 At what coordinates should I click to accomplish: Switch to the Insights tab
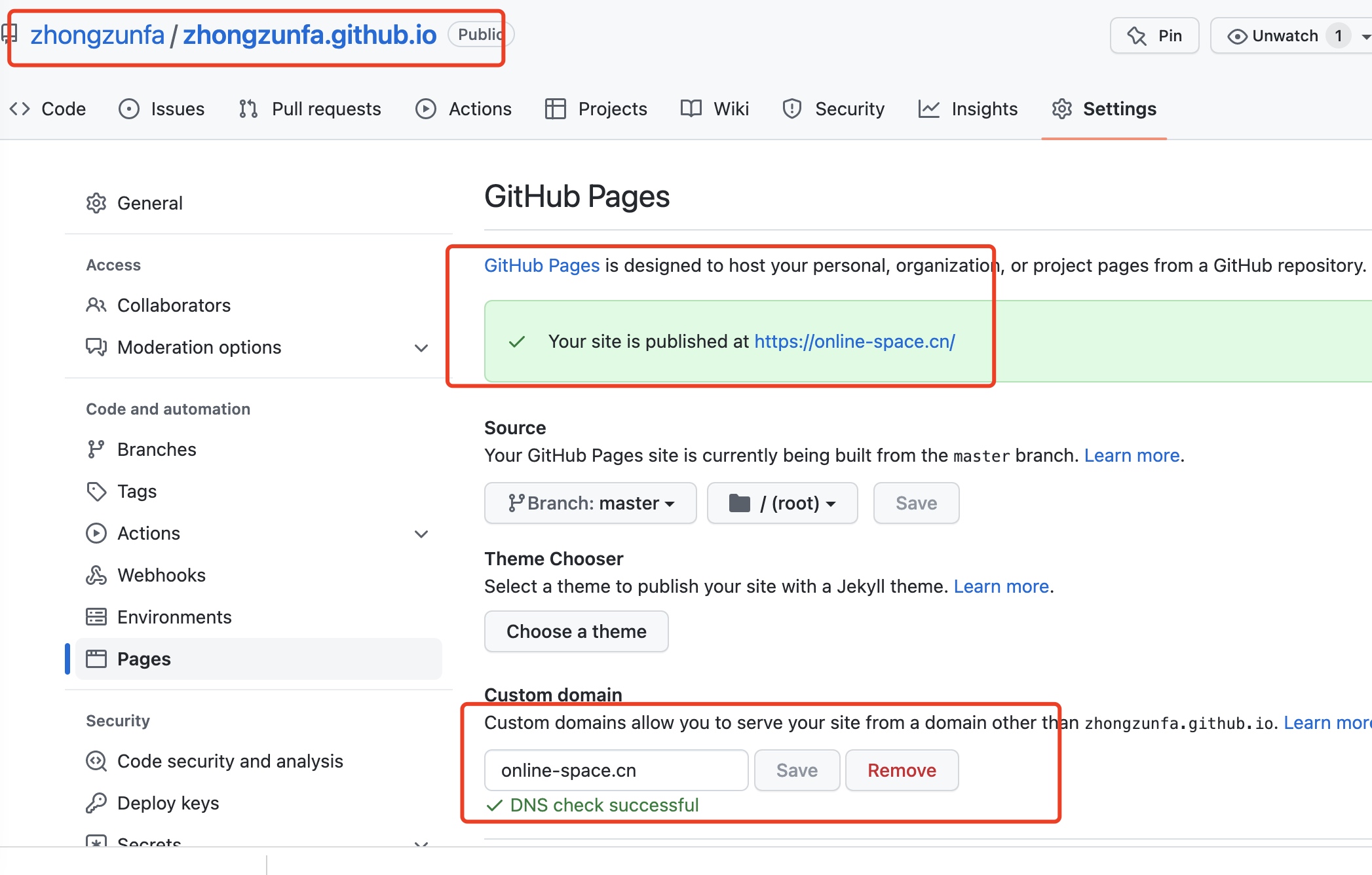click(968, 109)
